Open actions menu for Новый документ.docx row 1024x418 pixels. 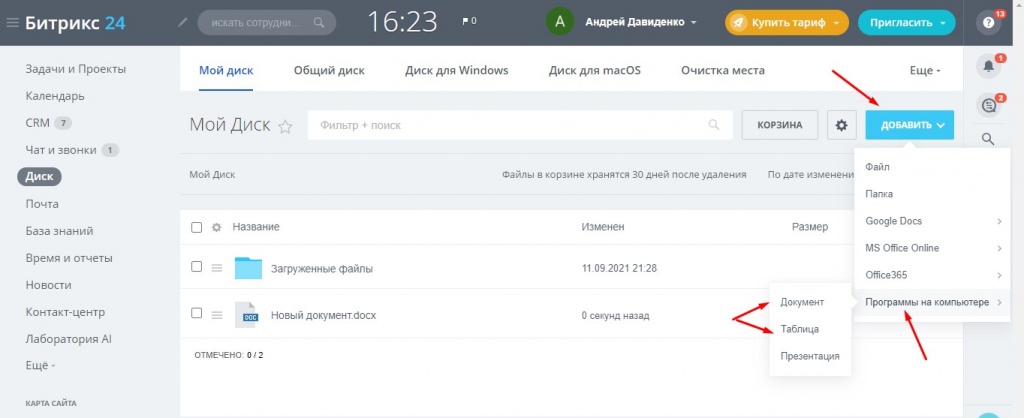coord(217,314)
